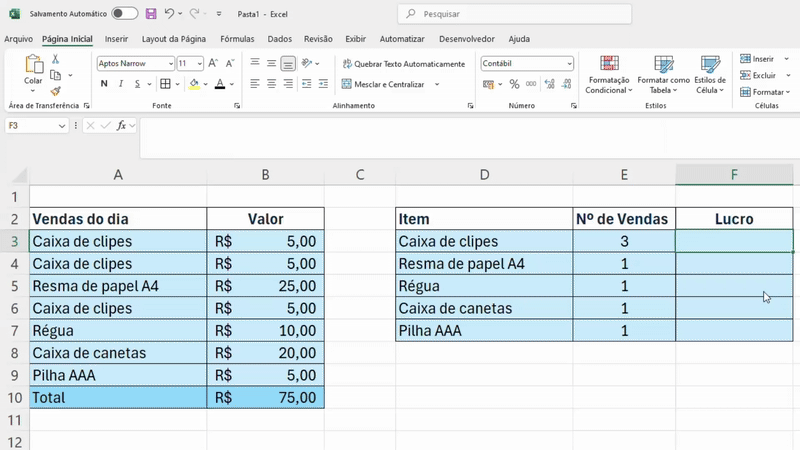The height and width of the screenshot is (450, 800).
Task: Apply the thousands separator style
Action: [x=531, y=84]
